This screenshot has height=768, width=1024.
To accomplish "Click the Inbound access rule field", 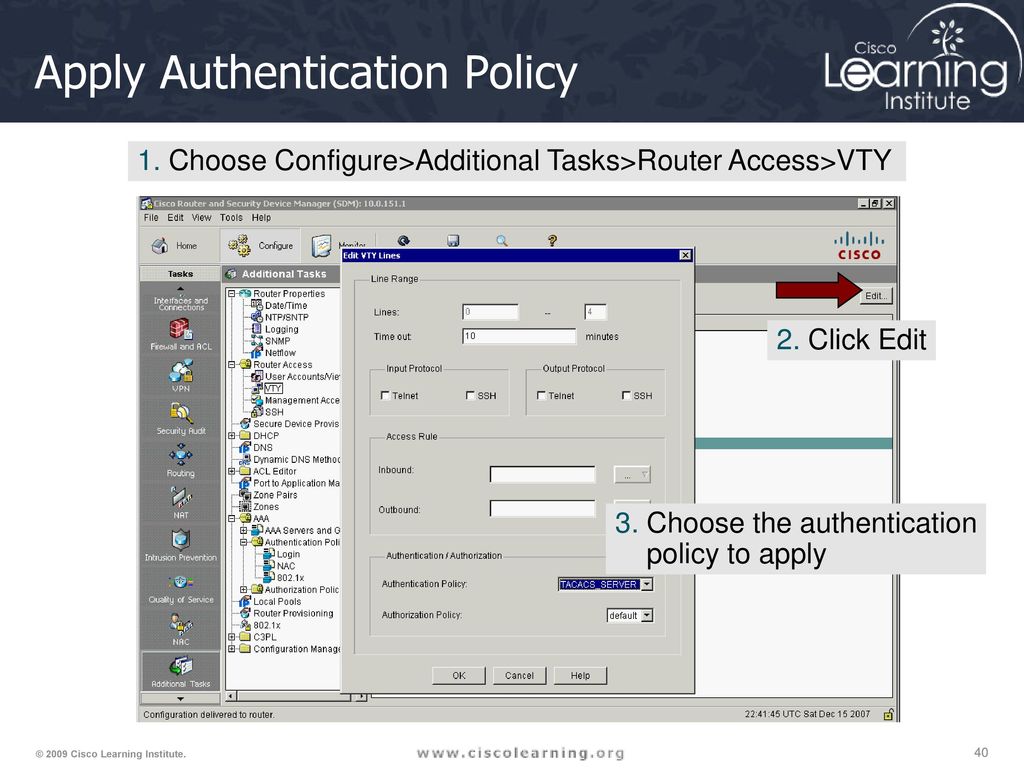I will (543, 474).
